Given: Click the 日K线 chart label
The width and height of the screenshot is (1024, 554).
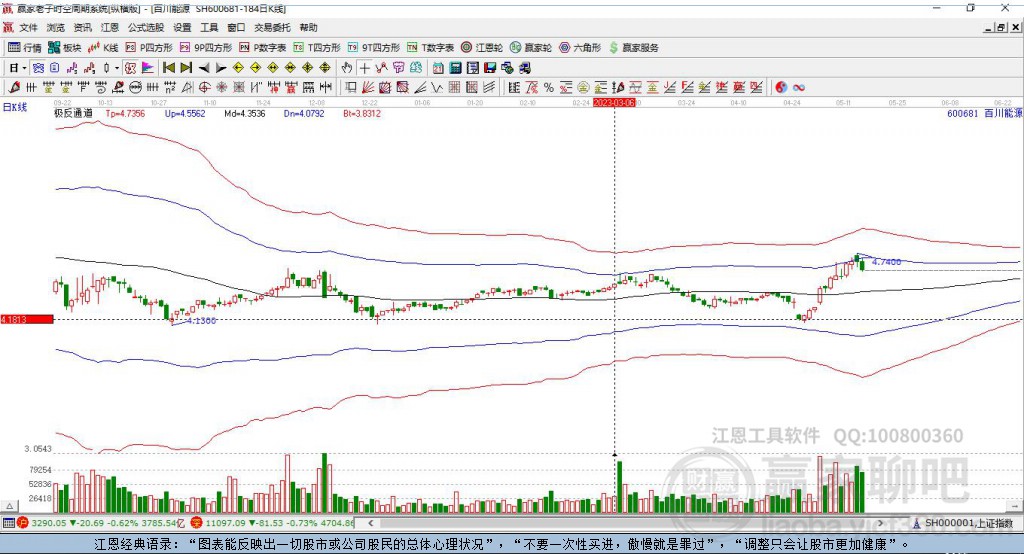Looking at the screenshot, I should 15,107.
